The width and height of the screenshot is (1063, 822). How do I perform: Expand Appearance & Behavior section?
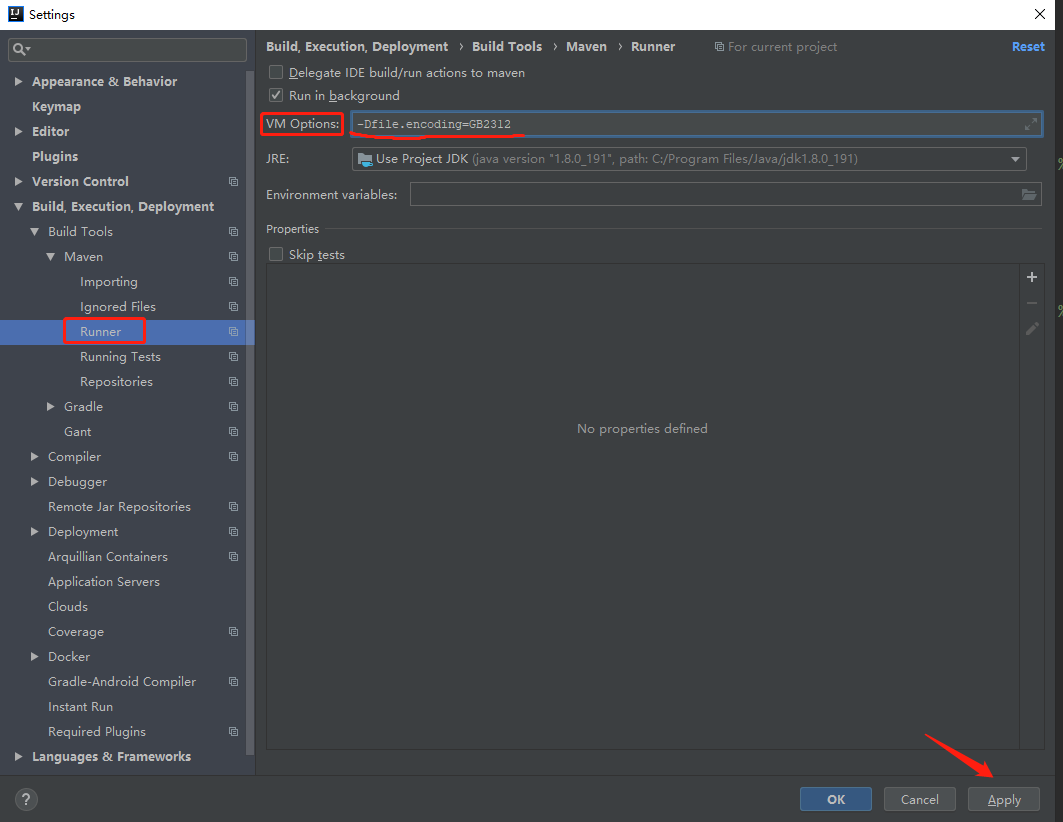point(18,81)
